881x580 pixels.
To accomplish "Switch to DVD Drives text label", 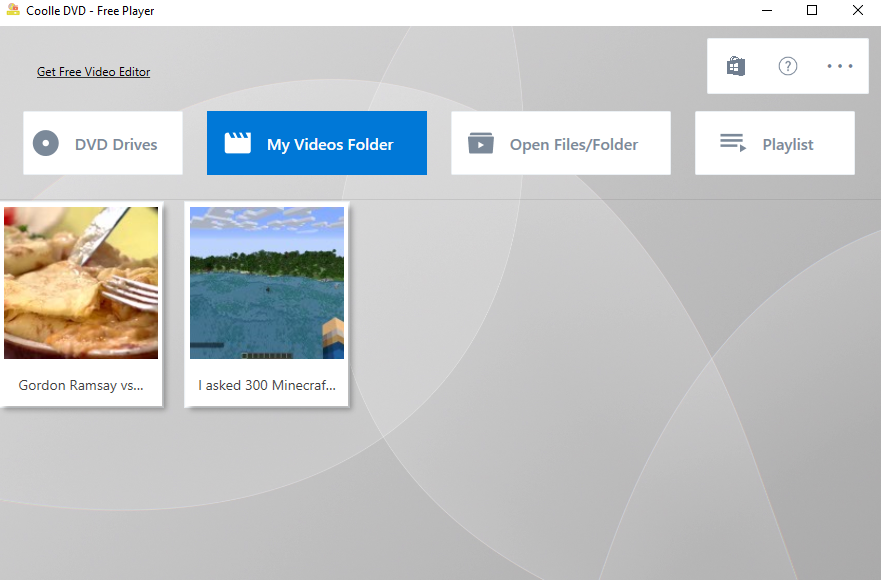I will (x=116, y=144).
